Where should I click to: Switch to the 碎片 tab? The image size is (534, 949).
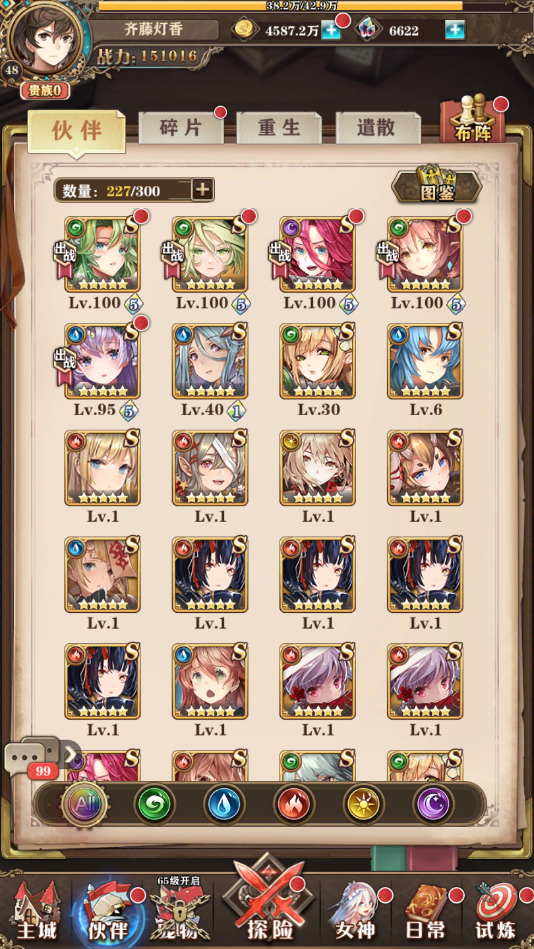point(181,128)
